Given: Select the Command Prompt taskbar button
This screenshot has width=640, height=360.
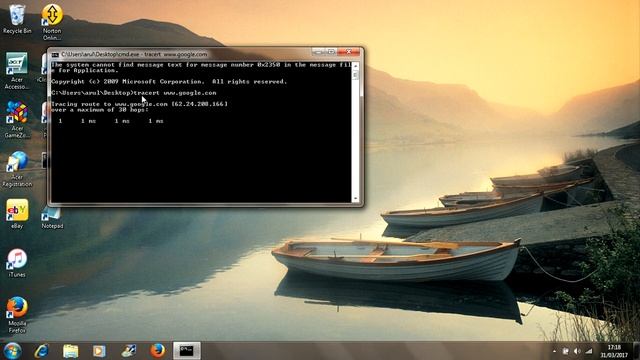Looking at the screenshot, I should 187,351.
